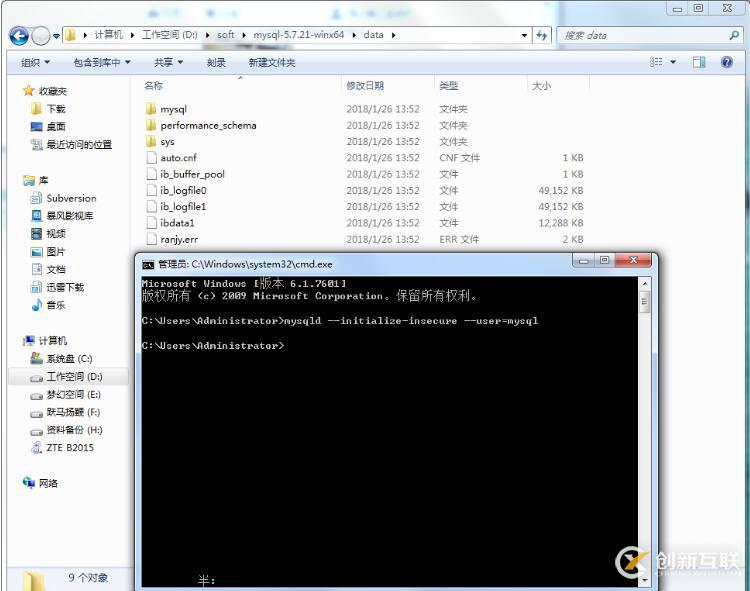Expand the arrow after data in breadcrumb
The image size is (750, 591).
tap(393, 35)
